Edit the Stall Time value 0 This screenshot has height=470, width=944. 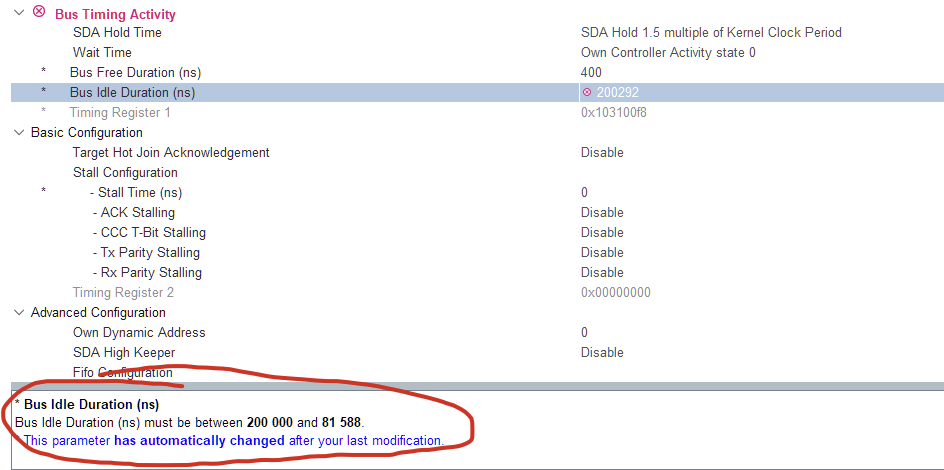pyautogui.click(x=585, y=193)
